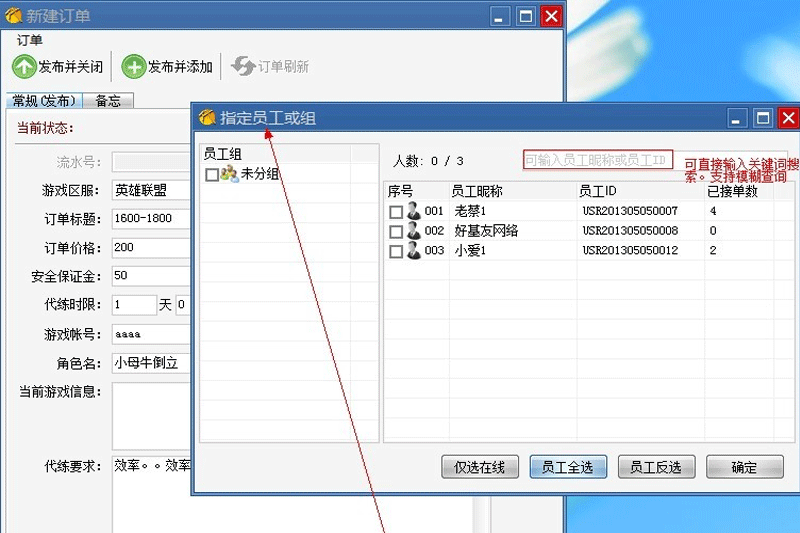Select the employee ID USR201305050008
The image size is (800, 533).
[630, 231]
